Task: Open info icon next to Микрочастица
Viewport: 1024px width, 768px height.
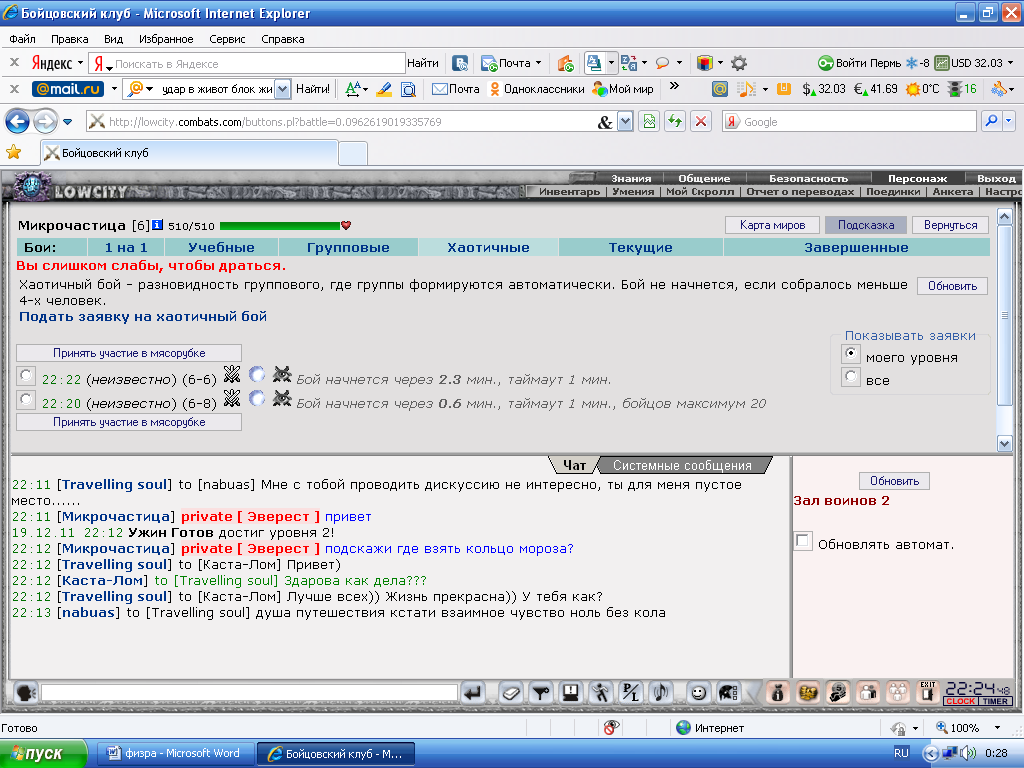Action: [157, 225]
